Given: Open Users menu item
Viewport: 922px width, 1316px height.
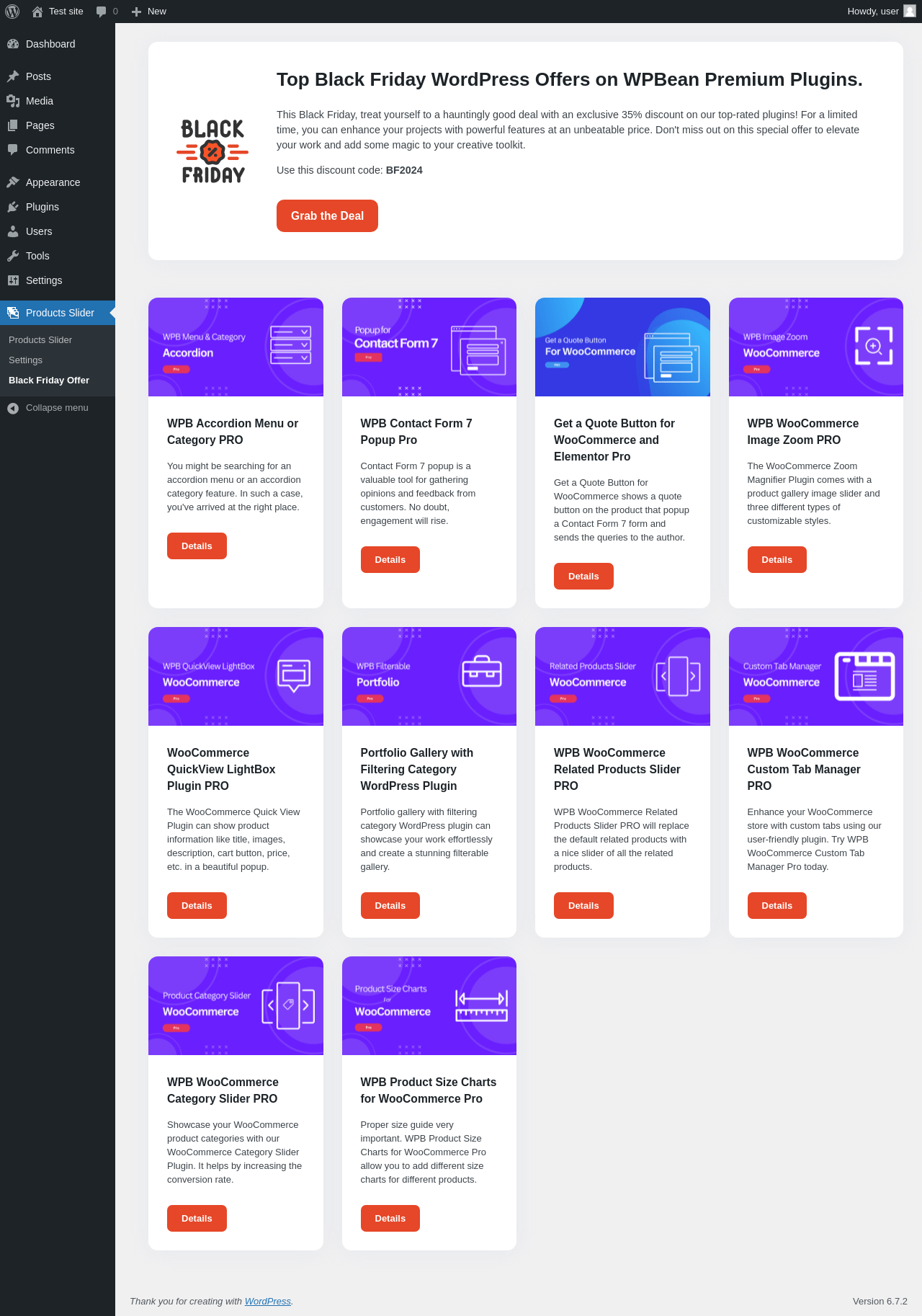Looking at the screenshot, I should [58, 231].
